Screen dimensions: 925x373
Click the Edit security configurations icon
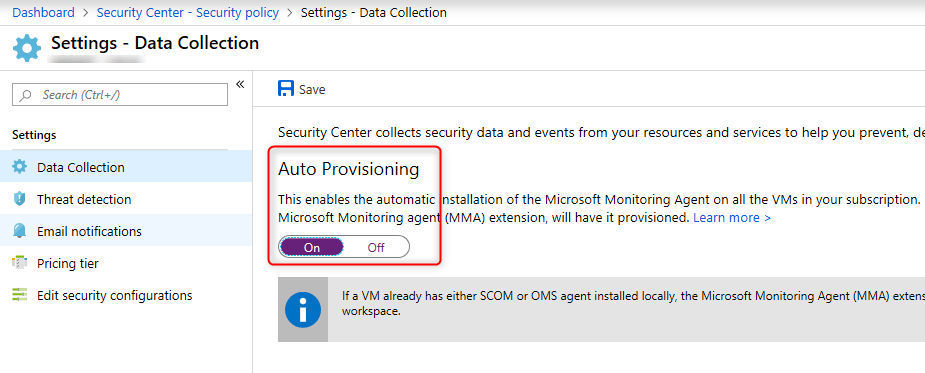[19, 295]
